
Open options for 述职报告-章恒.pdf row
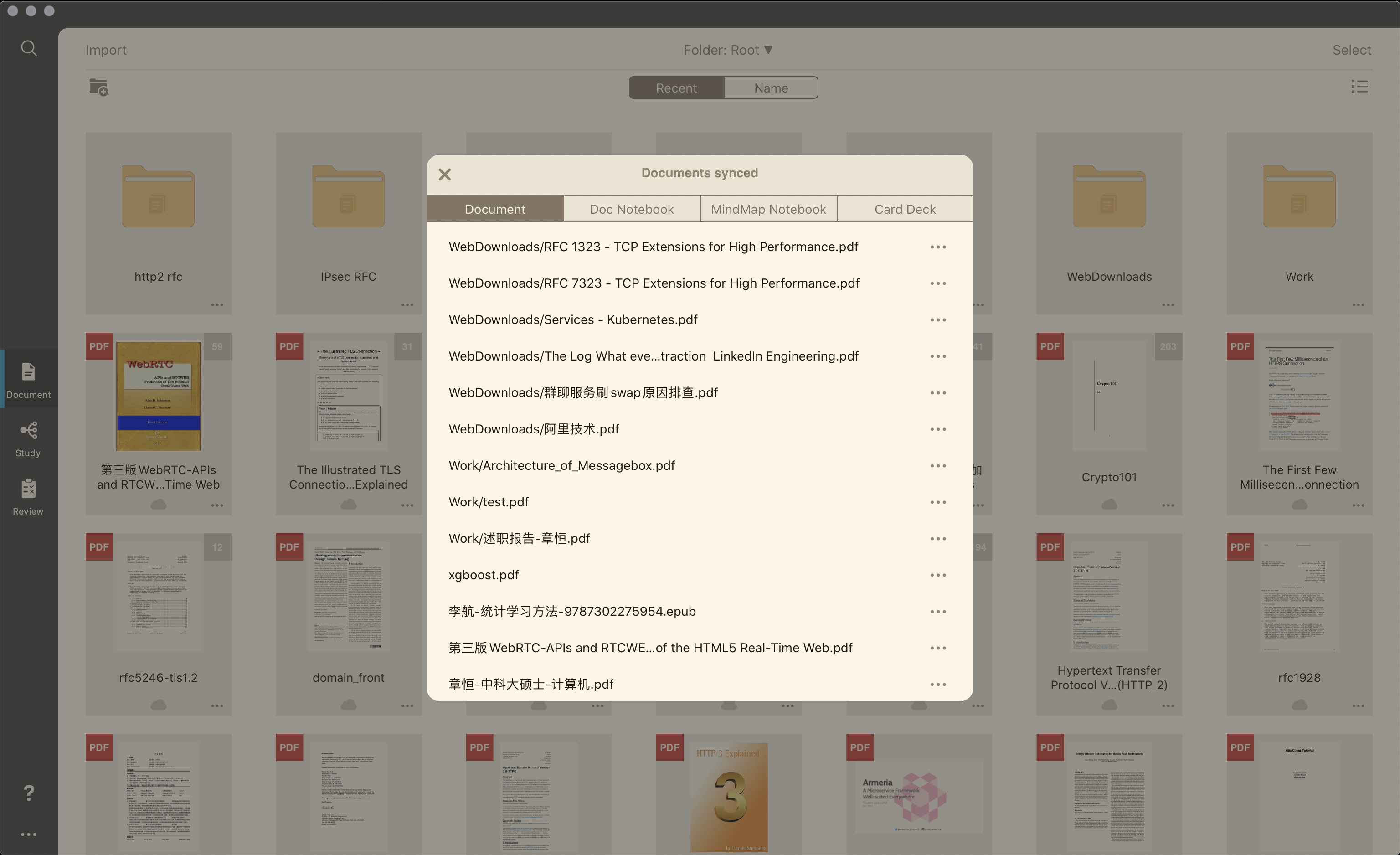[938, 539]
